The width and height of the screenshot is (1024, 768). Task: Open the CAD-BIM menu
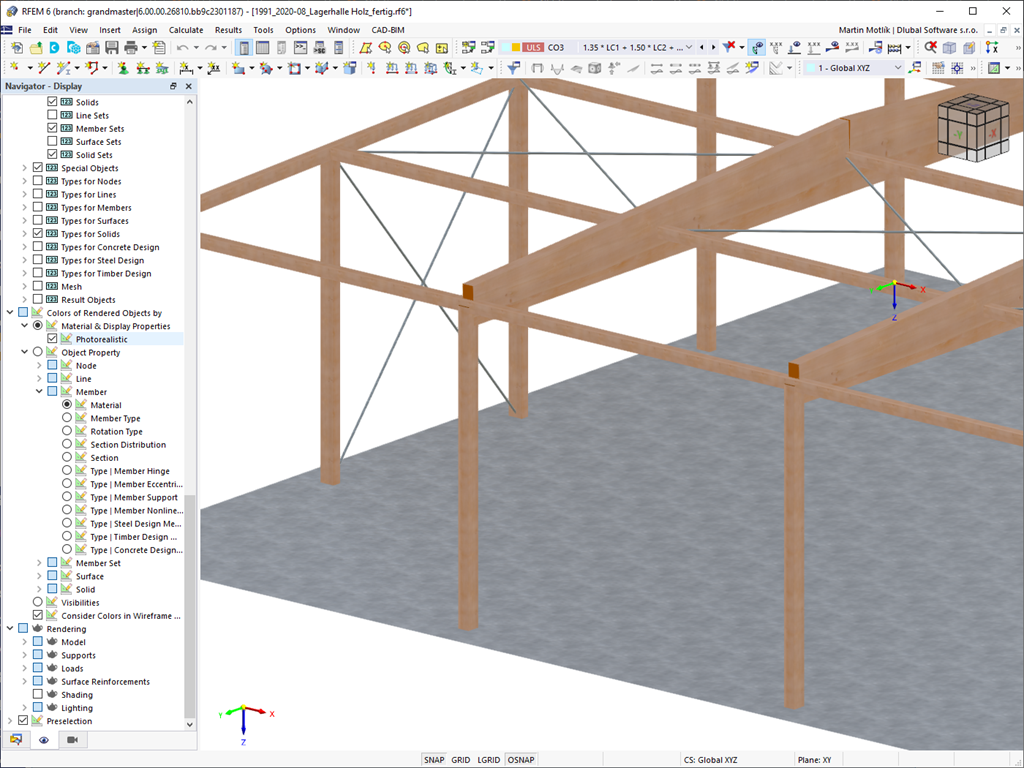[x=388, y=30]
